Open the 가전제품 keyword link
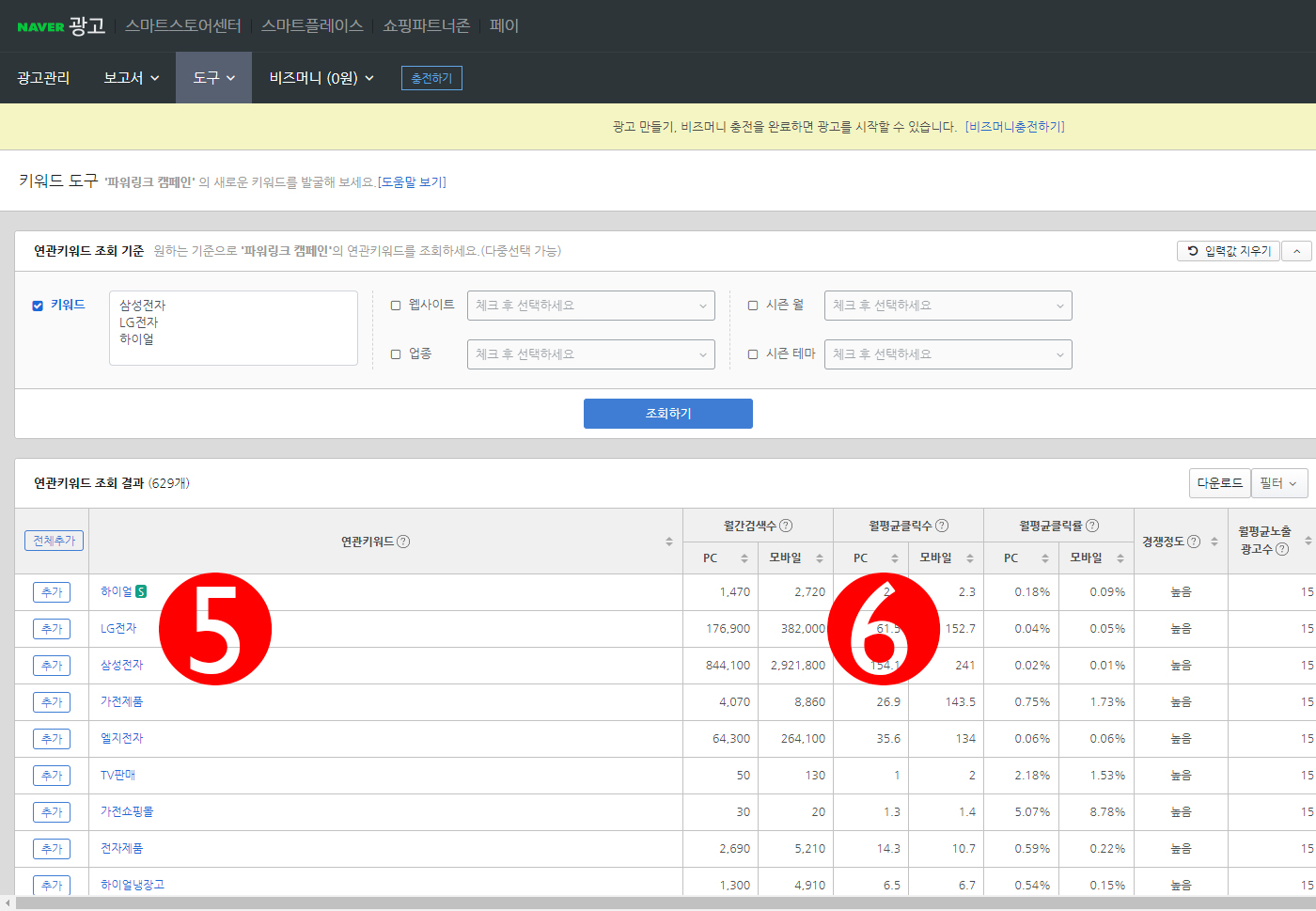 [x=121, y=701]
